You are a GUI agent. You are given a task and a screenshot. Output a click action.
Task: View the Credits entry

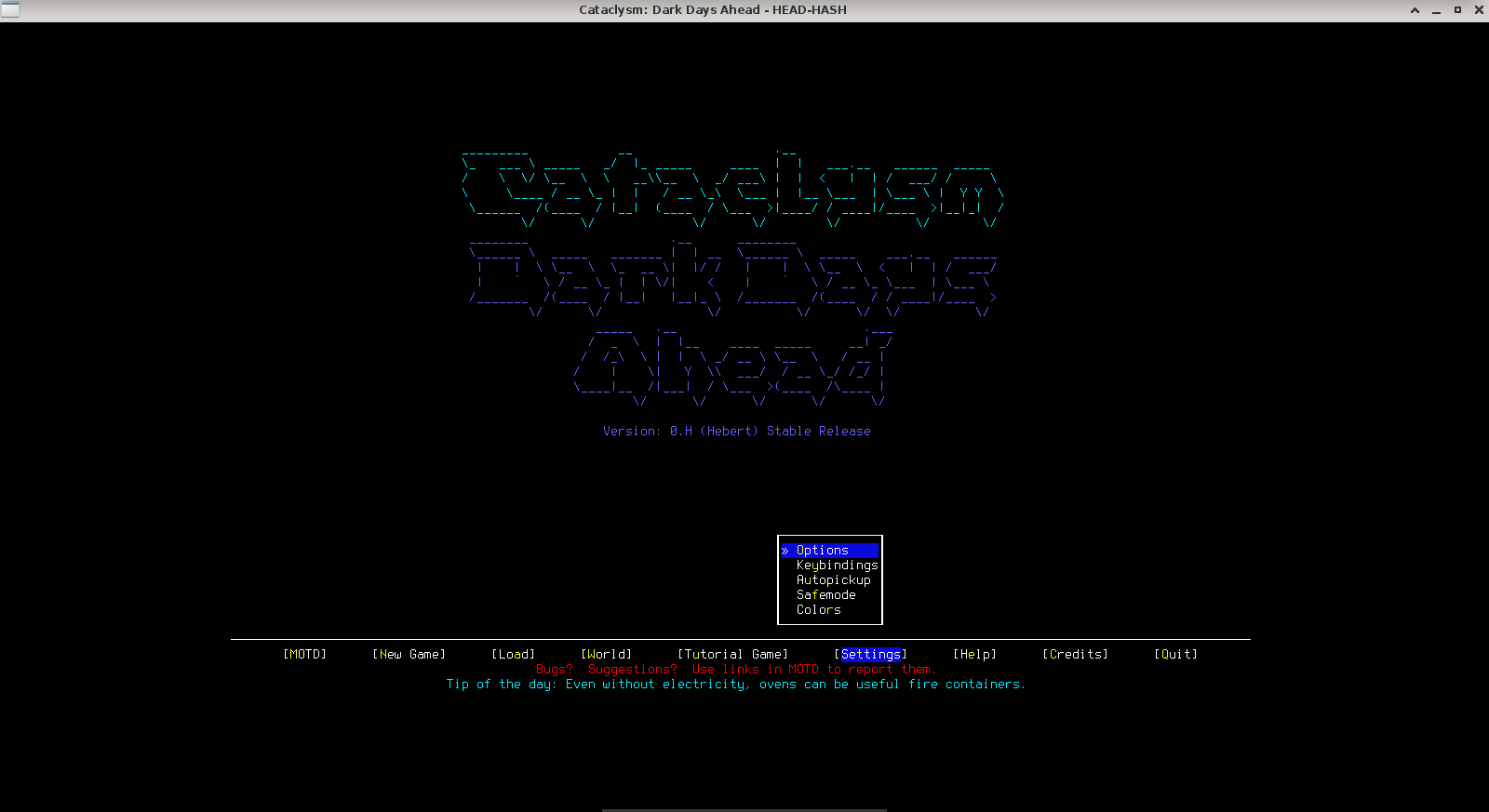coord(1075,655)
